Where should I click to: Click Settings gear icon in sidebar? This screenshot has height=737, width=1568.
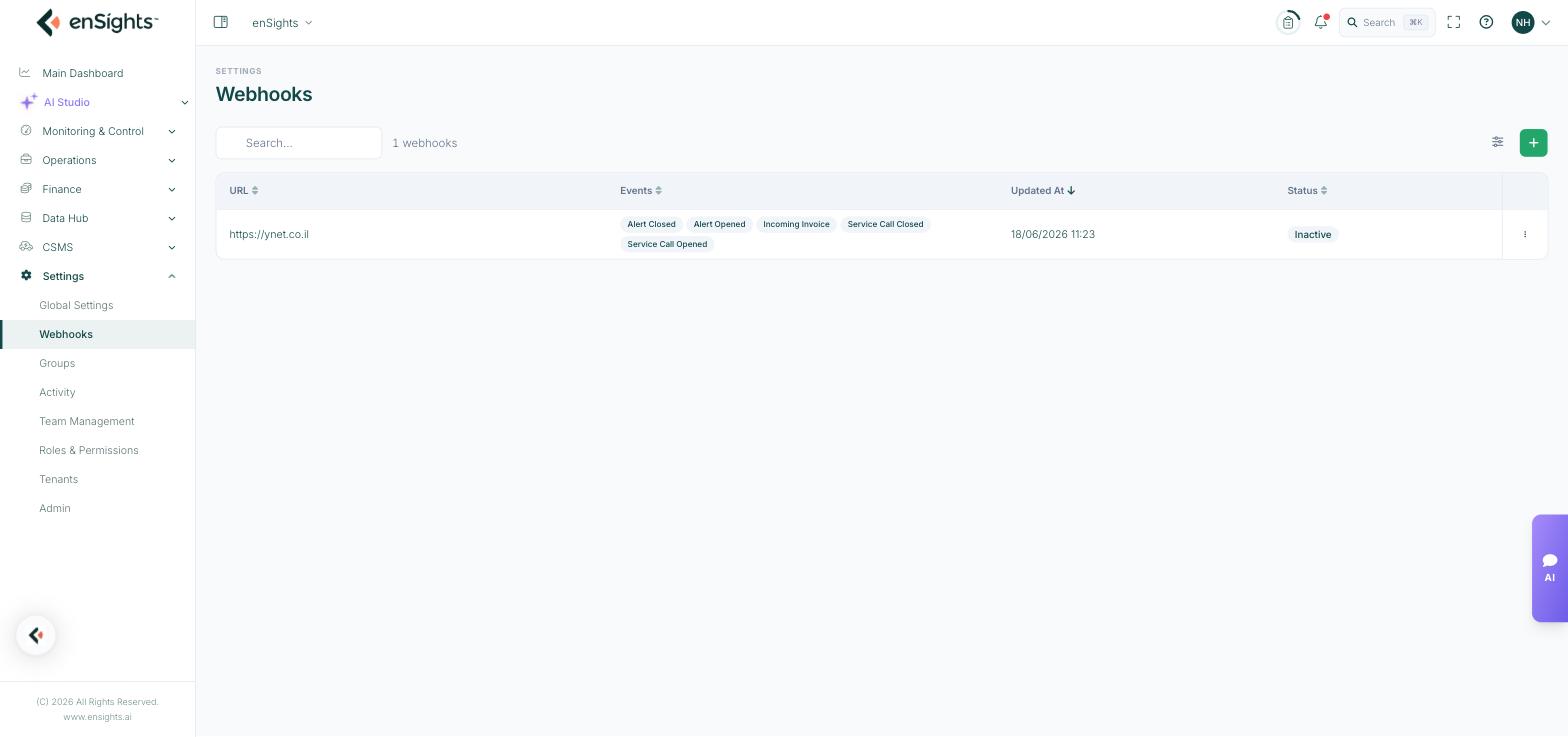tap(26, 276)
